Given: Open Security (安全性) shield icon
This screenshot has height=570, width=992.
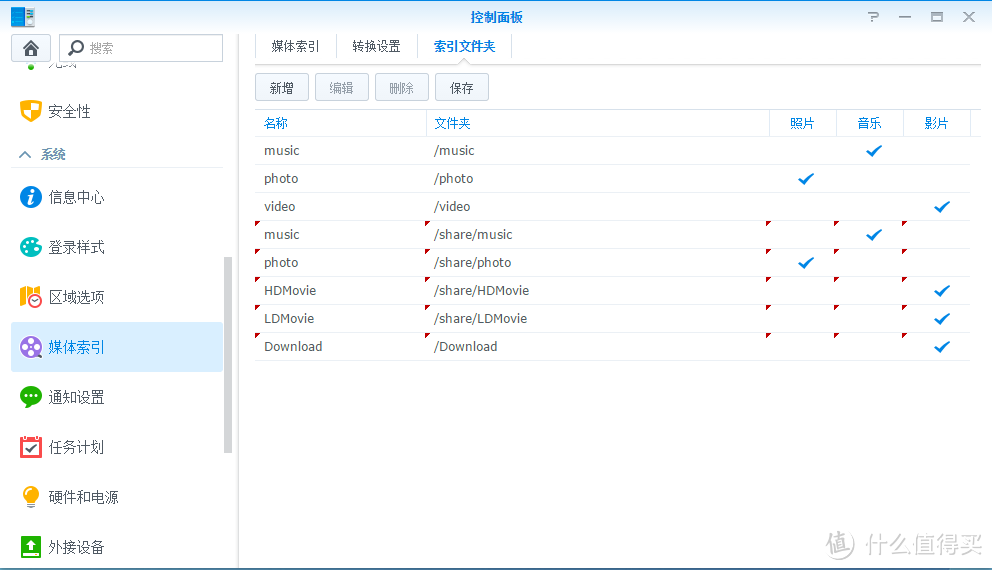Looking at the screenshot, I should pos(30,111).
